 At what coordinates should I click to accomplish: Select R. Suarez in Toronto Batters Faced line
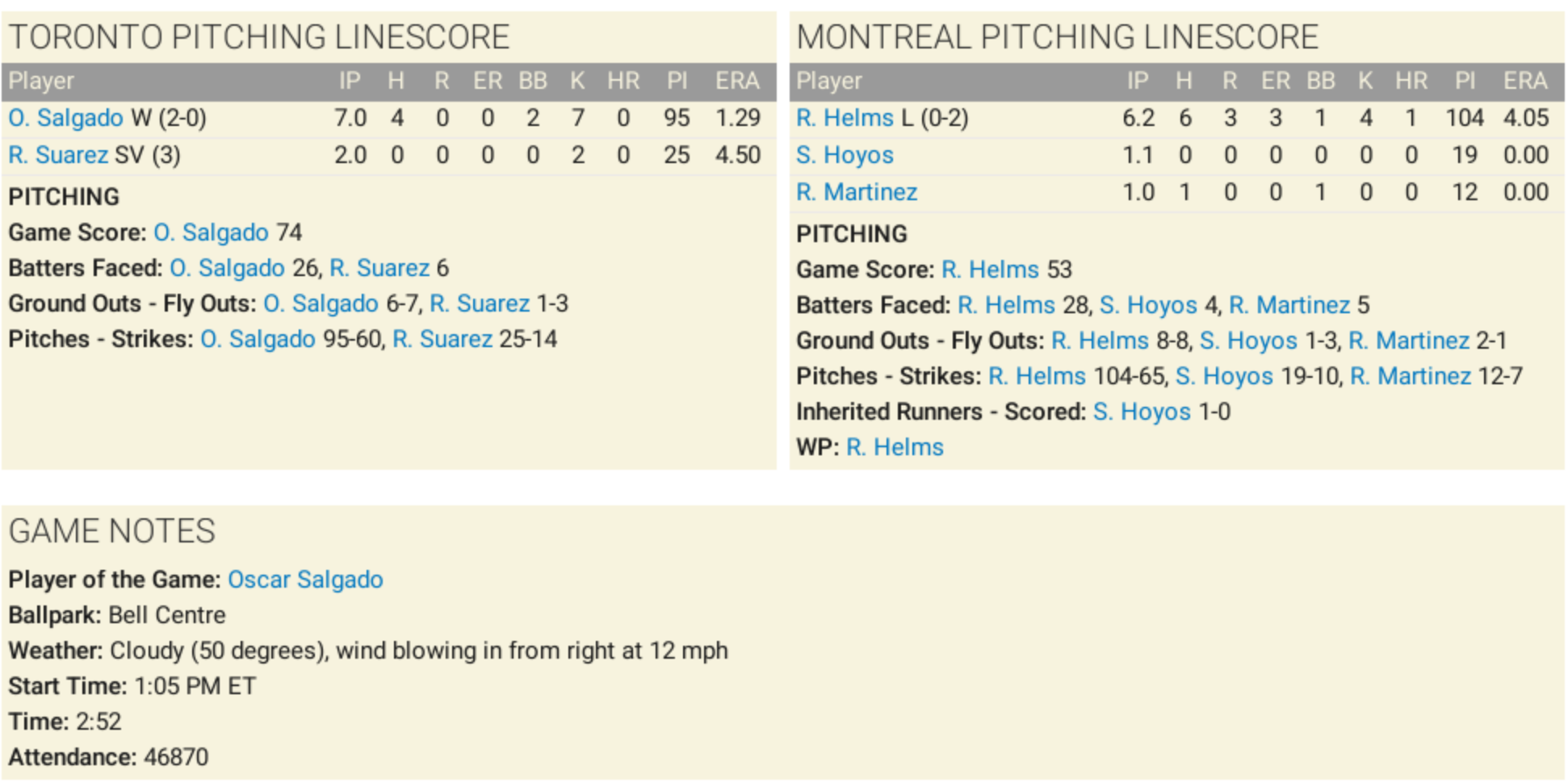tap(379, 268)
